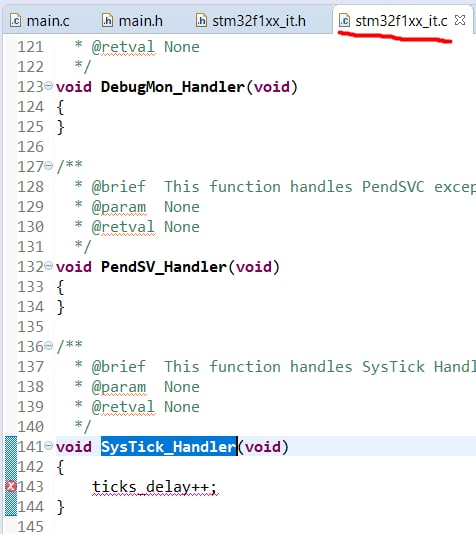Collapse the comment block at line 136
Viewport: 476px width, 534px height.
[x=49, y=346]
